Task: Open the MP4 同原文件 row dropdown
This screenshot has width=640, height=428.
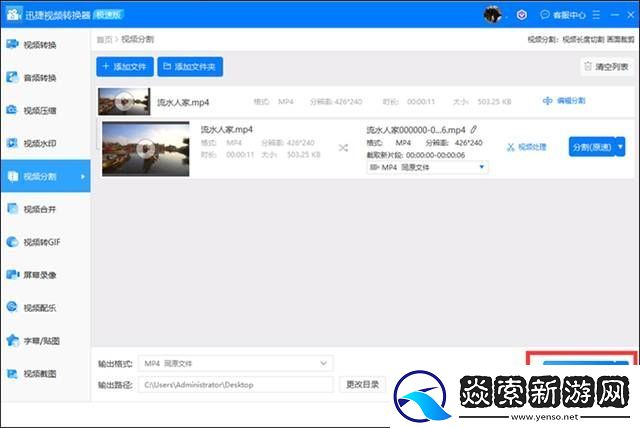Action: [x=427, y=167]
